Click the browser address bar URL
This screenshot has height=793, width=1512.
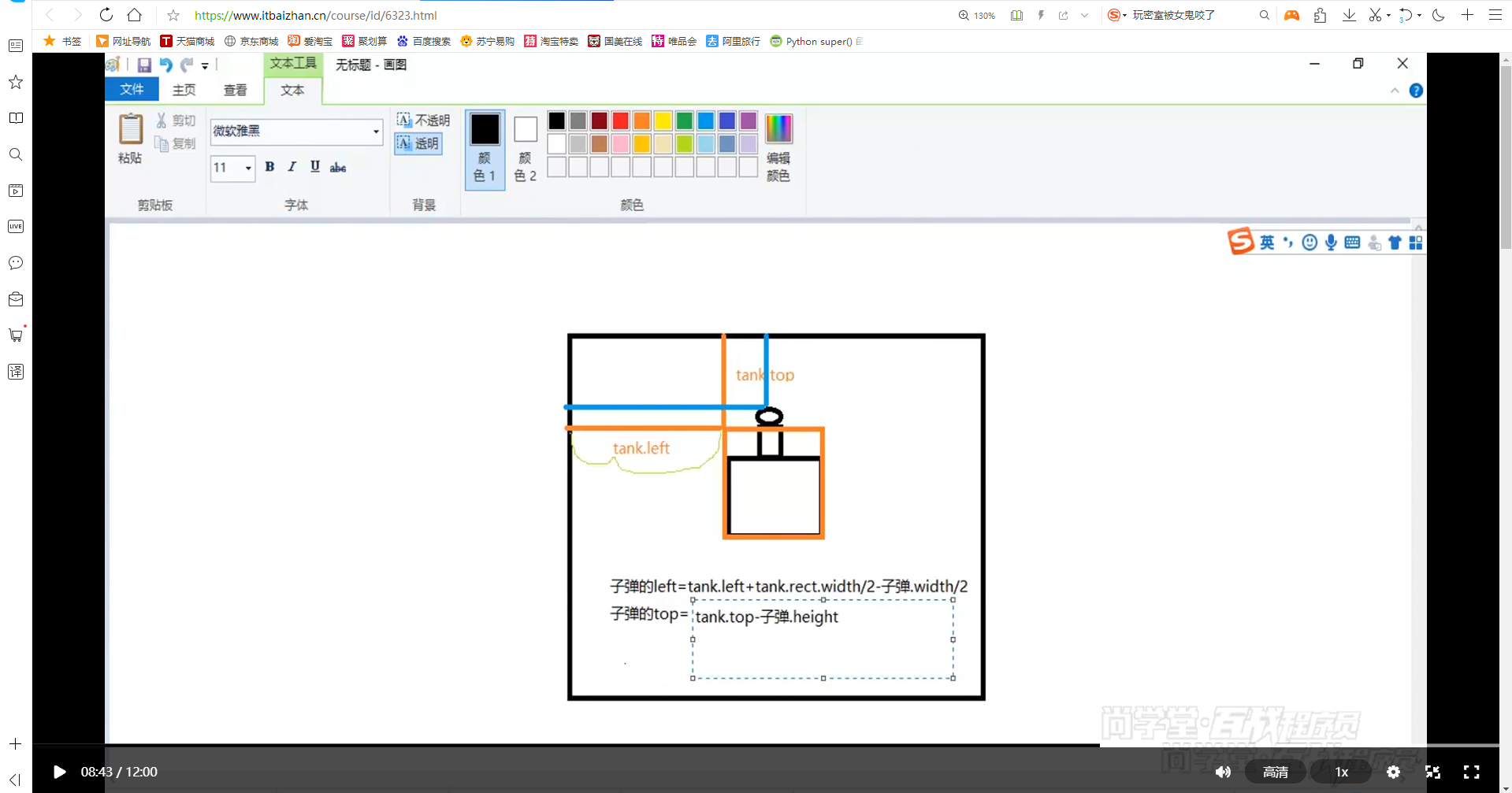click(x=316, y=15)
